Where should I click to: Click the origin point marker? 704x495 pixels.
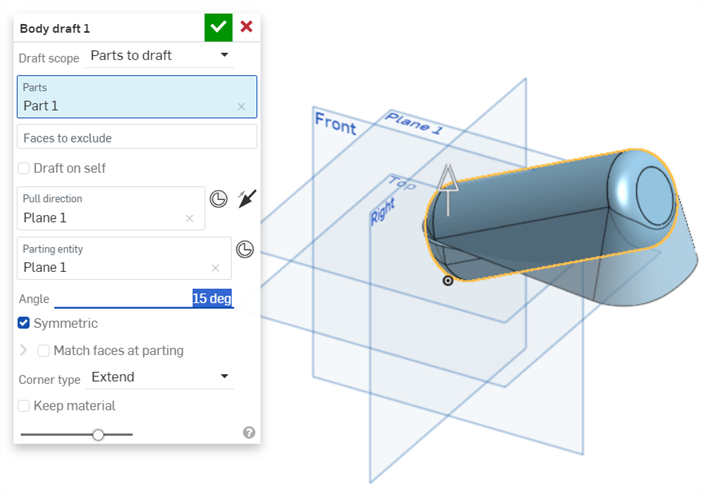pyautogui.click(x=448, y=281)
